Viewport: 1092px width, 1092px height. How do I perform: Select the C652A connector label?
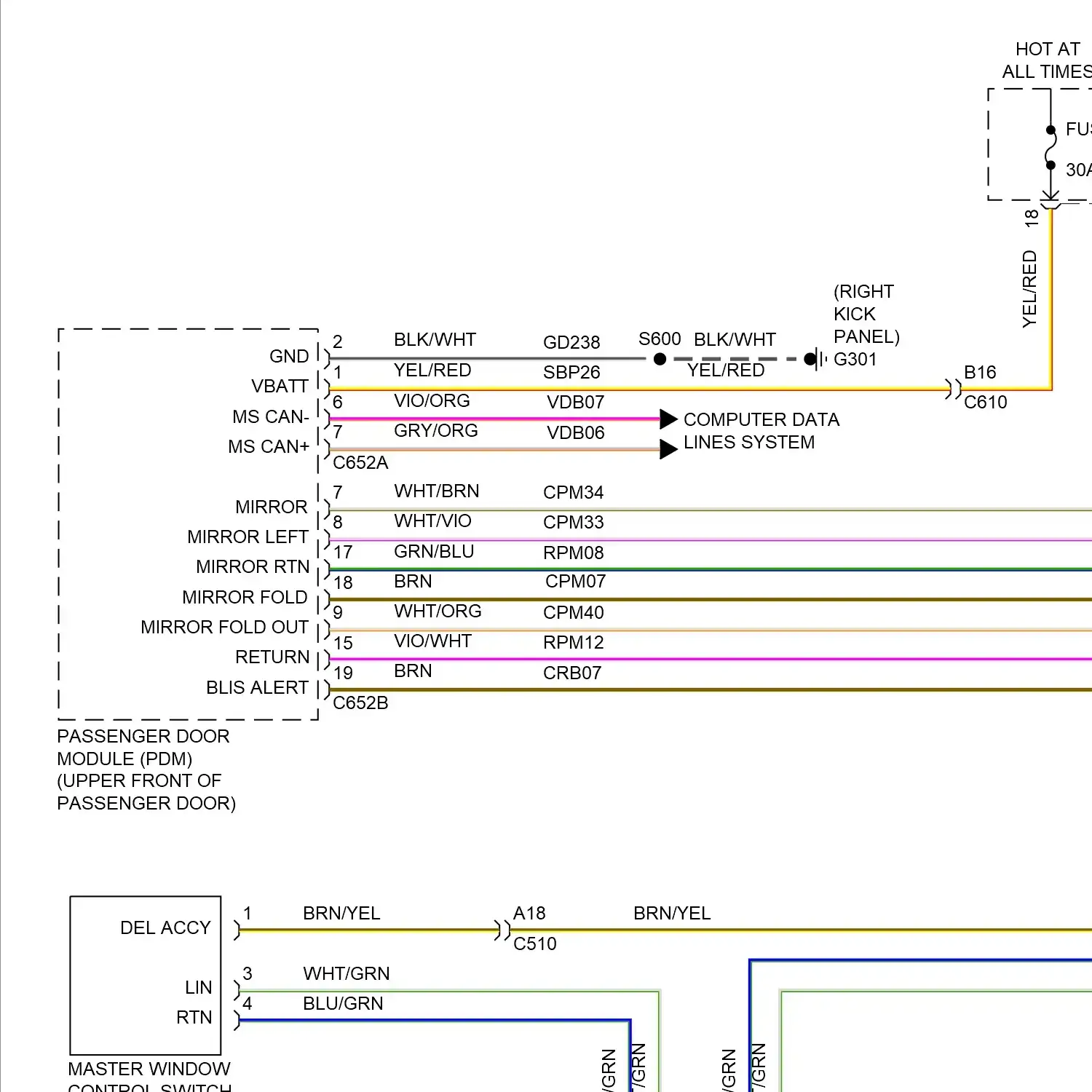pyautogui.click(x=360, y=462)
